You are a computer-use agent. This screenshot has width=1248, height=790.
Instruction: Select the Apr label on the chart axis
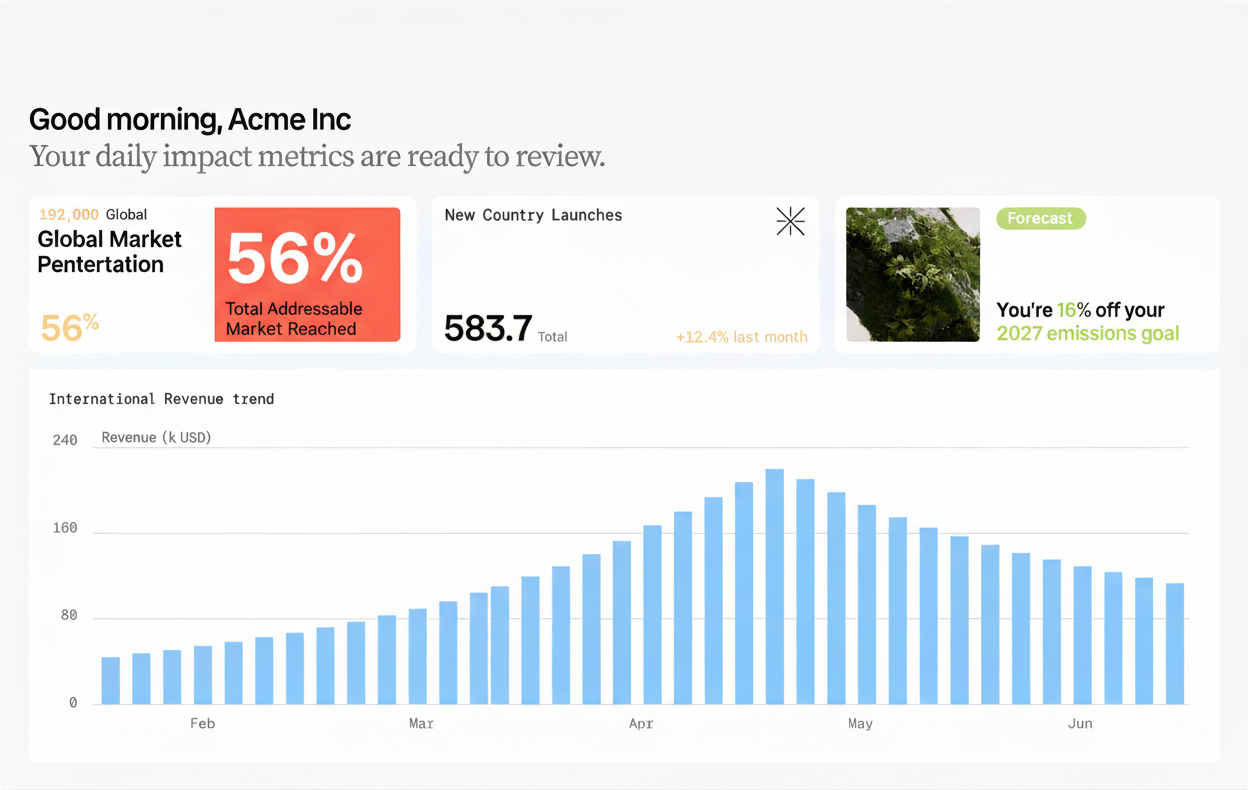click(641, 724)
